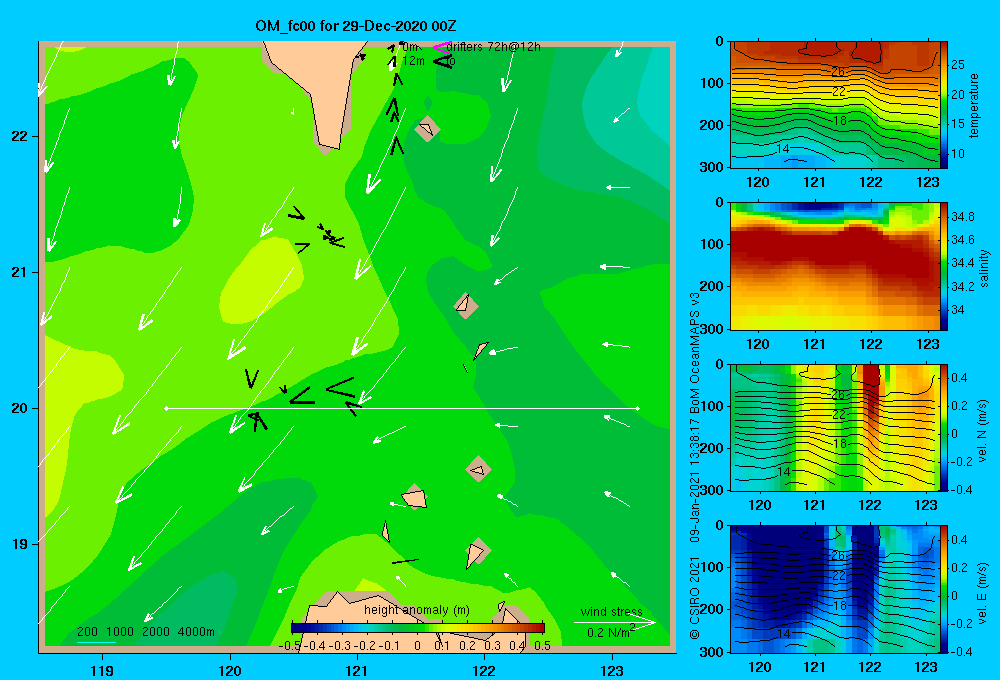Screen dimensions: 1000x680
Task: Click the height anomaly color bar
Action: tap(418, 628)
